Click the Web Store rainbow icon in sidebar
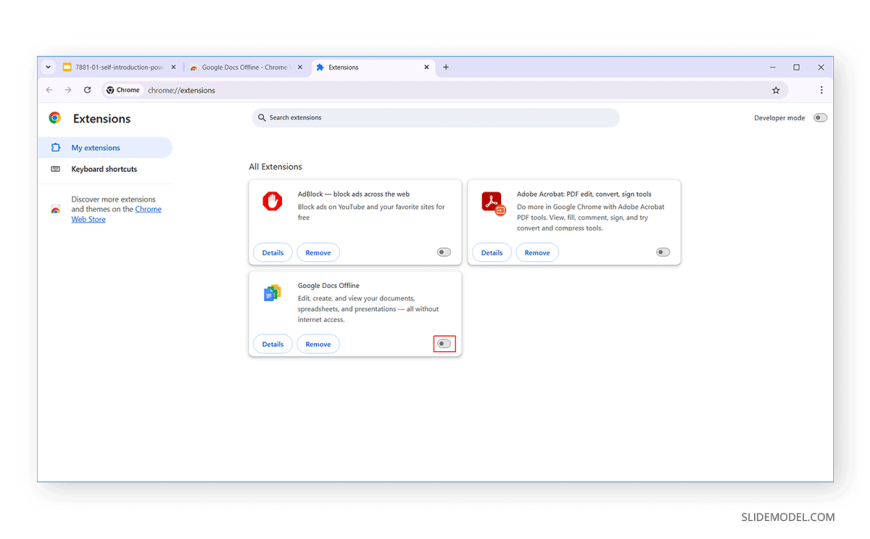The width and height of the screenshot is (870, 539). (55, 209)
